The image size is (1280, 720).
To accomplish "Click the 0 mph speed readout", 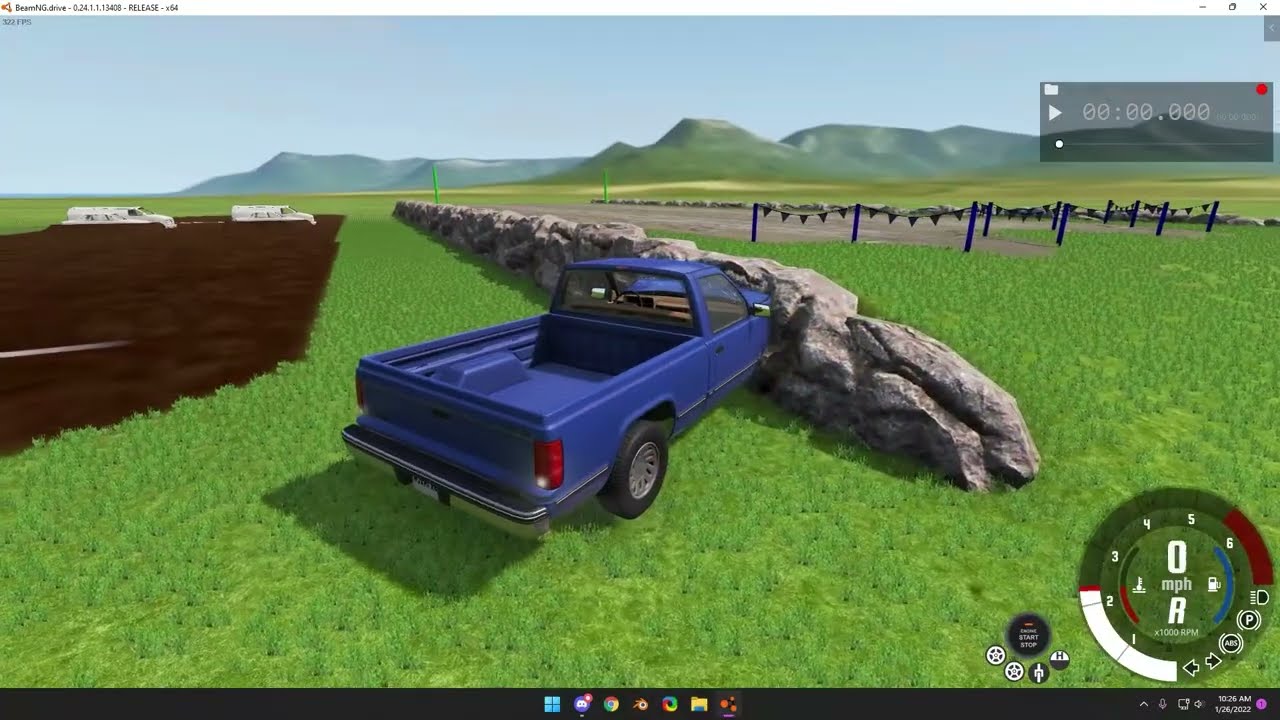I will [x=1176, y=567].
